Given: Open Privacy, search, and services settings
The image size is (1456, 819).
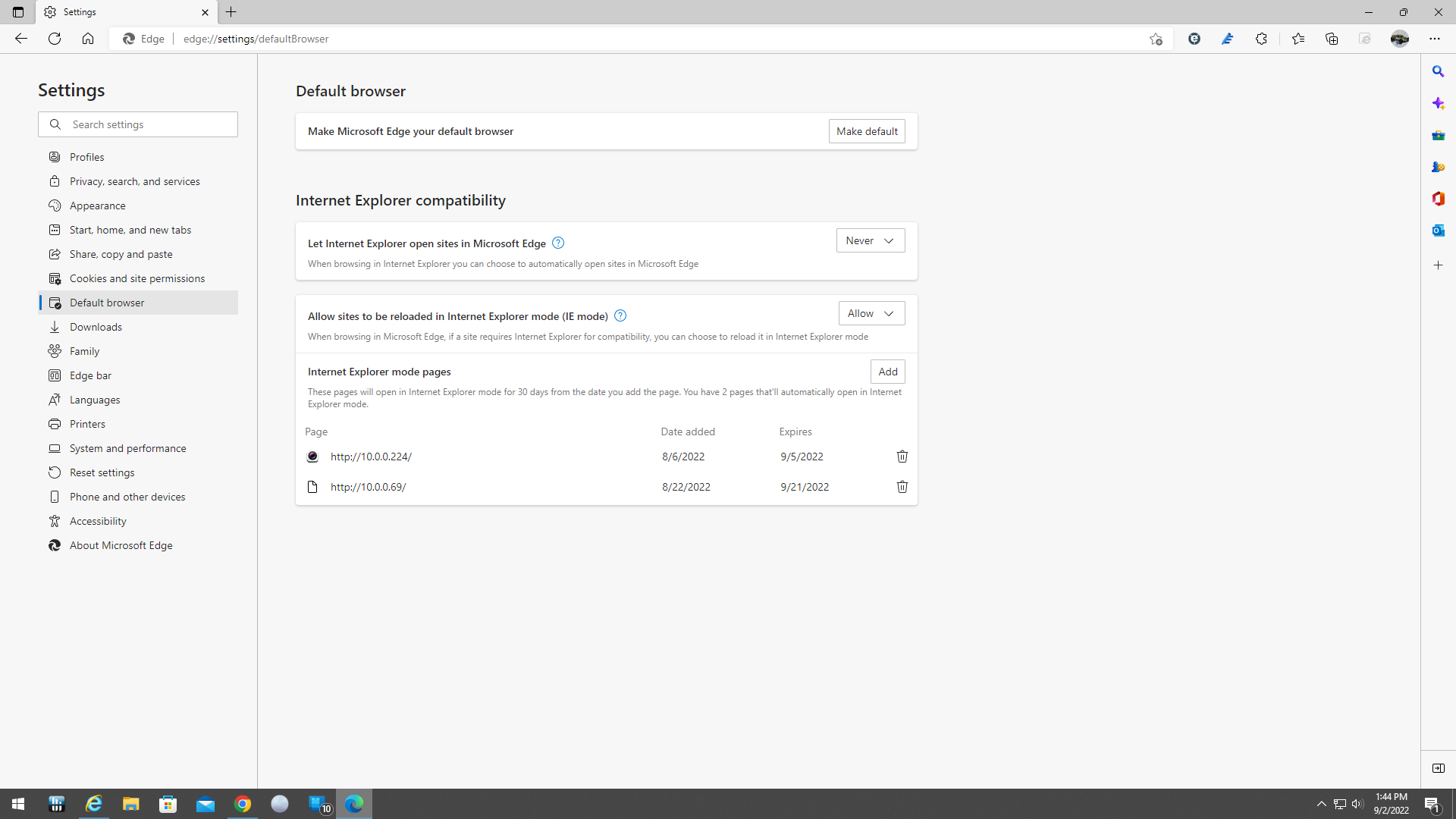Looking at the screenshot, I should tap(138, 181).
